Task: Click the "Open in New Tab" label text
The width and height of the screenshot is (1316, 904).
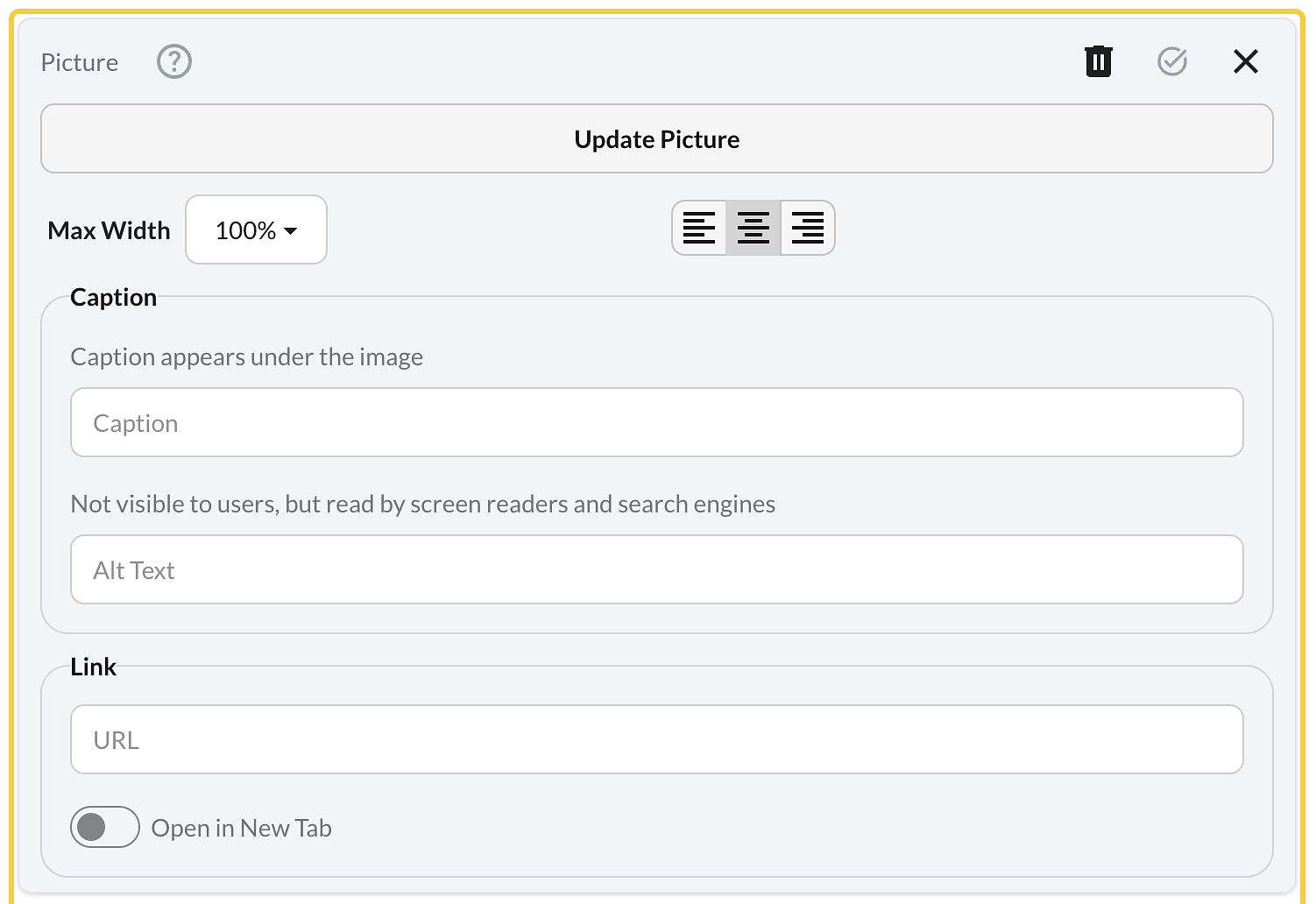Action: click(x=241, y=829)
